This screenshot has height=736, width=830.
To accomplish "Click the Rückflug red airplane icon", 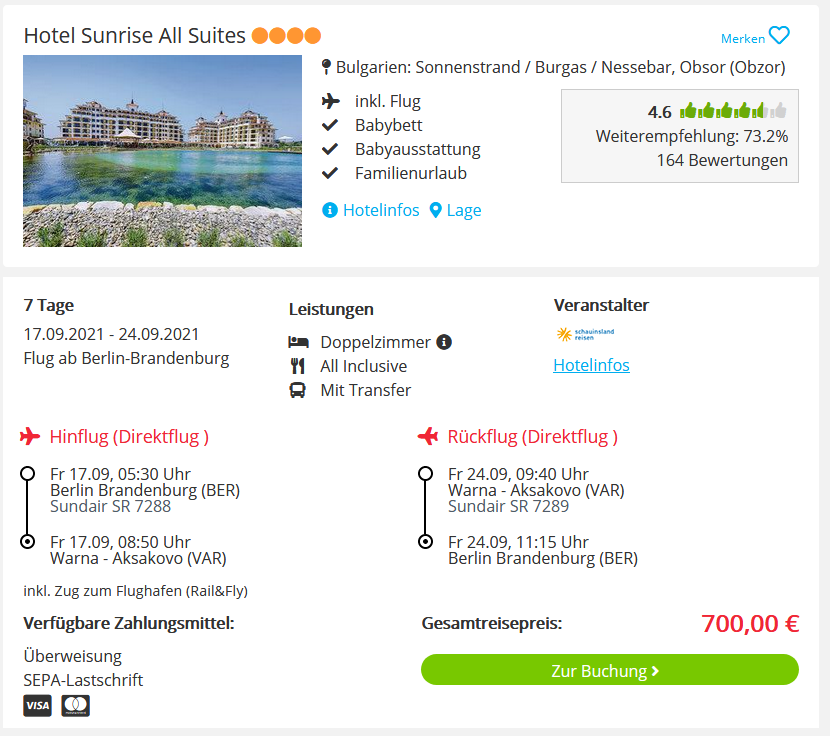I will (x=428, y=436).
